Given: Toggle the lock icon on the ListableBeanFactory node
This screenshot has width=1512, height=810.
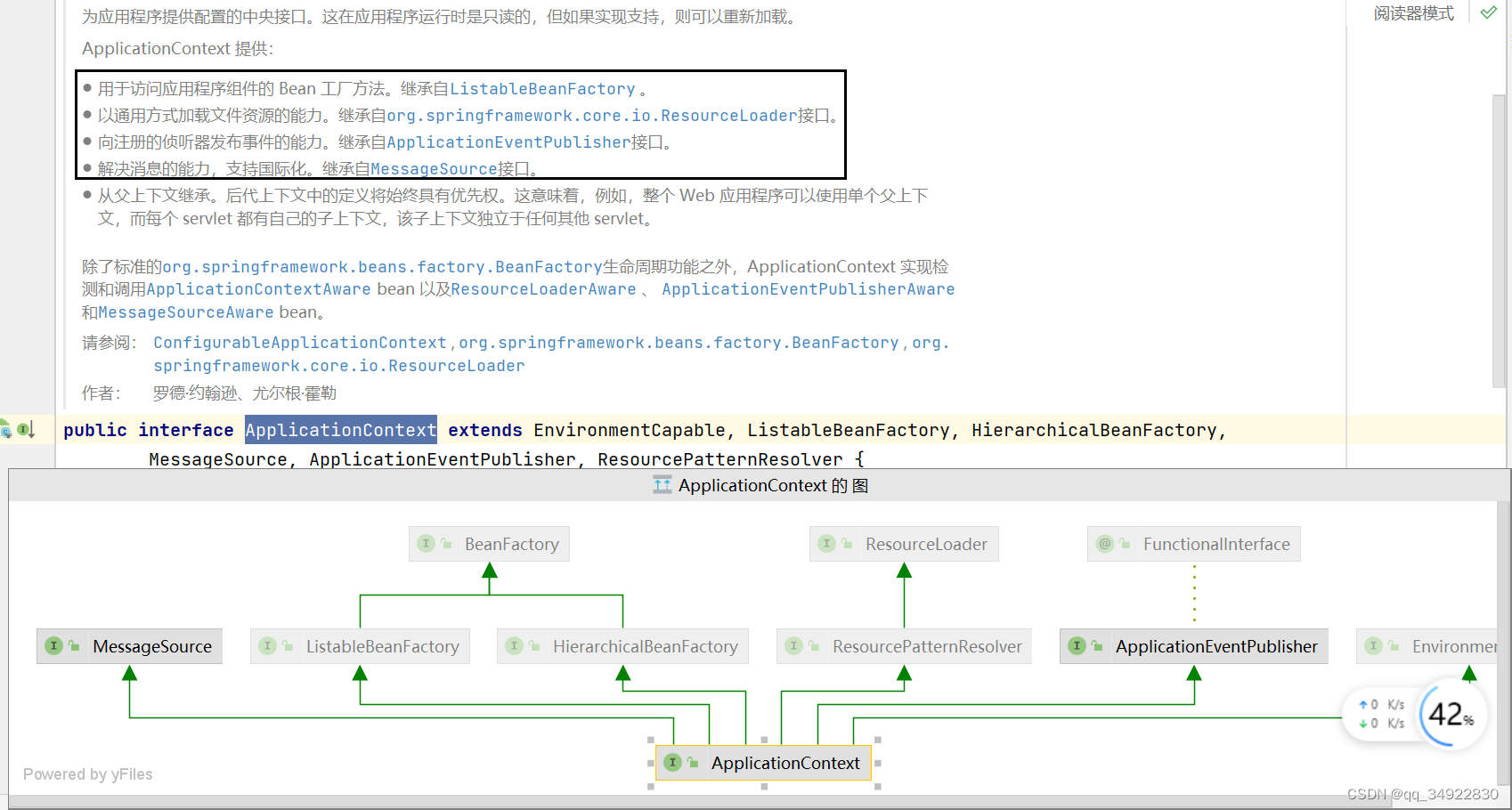Looking at the screenshot, I should pos(287,645).
